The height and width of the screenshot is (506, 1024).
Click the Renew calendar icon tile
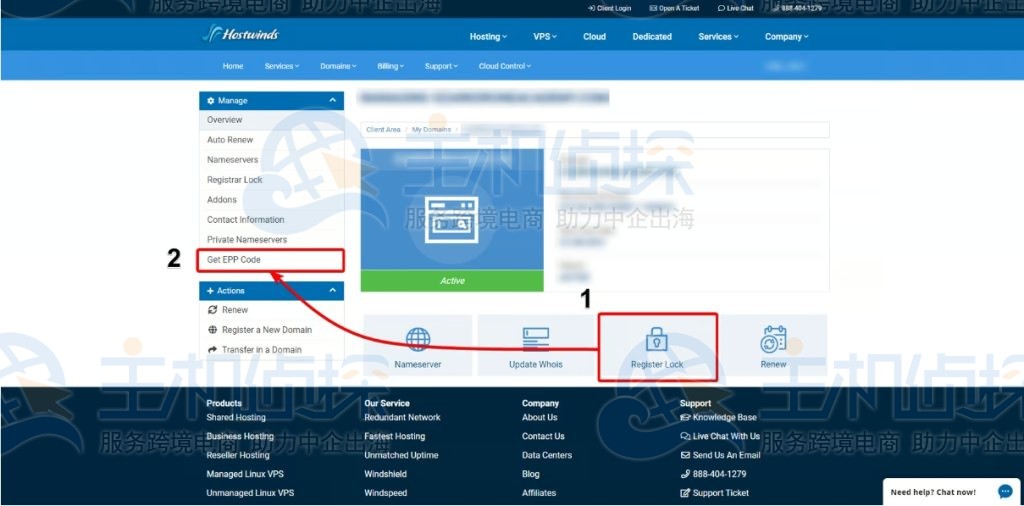(x=773, y=345)
